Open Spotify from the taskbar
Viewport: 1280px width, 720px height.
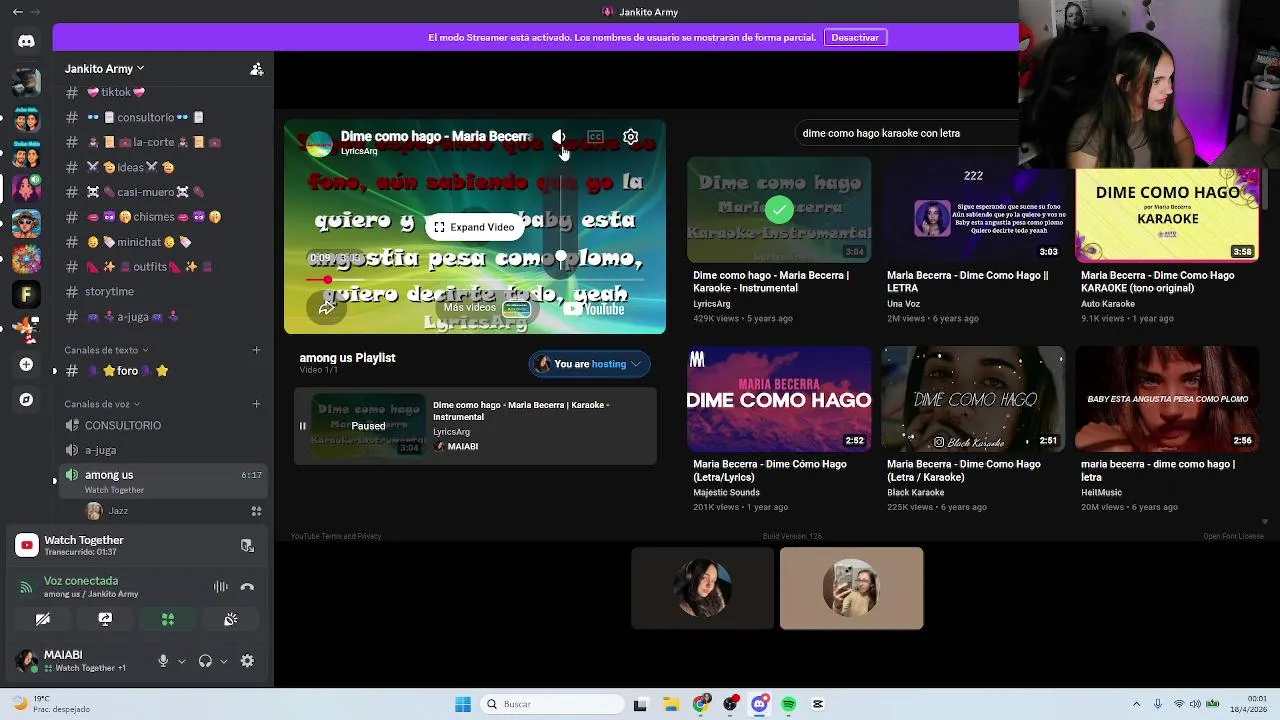[x=789, y=704]
